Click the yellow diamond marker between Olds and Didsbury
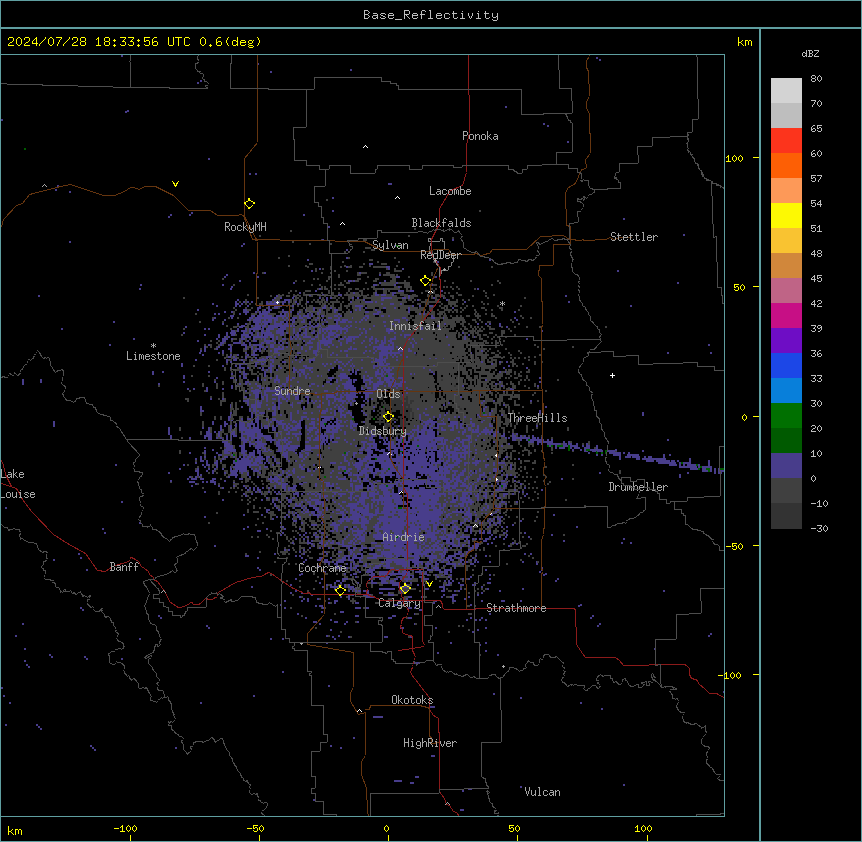 388,417
